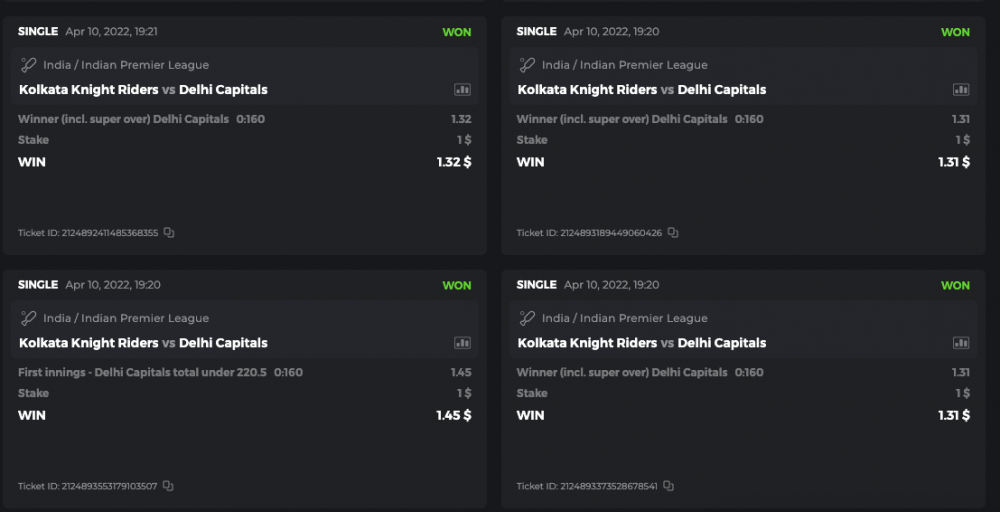Click the 1.45 $ win amount
The width and height of the screenshot is (1000, 512).
[453, 415]
